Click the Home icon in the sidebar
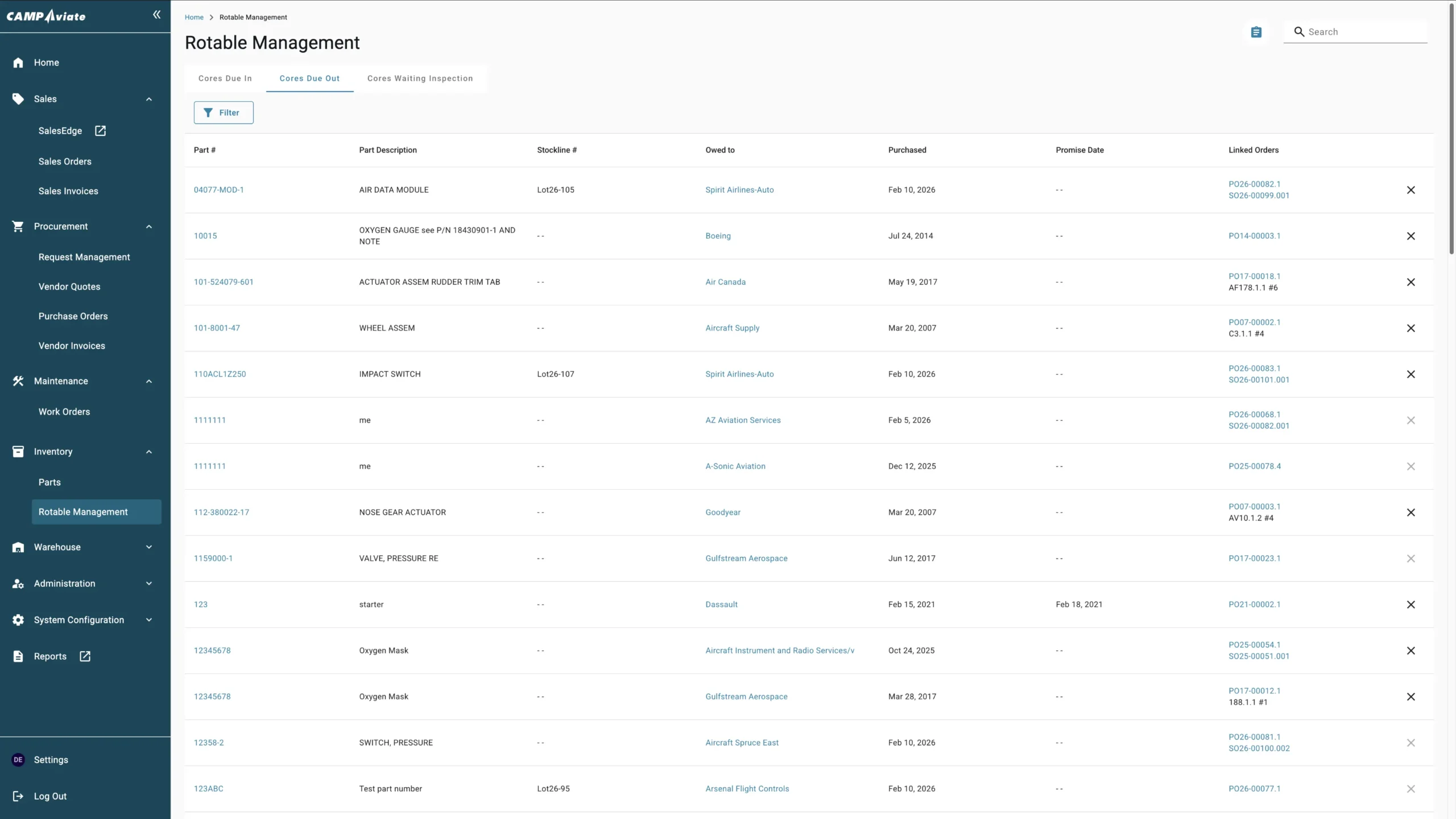The height and width of the screenshot is (819, 1456). coord(18,63)
